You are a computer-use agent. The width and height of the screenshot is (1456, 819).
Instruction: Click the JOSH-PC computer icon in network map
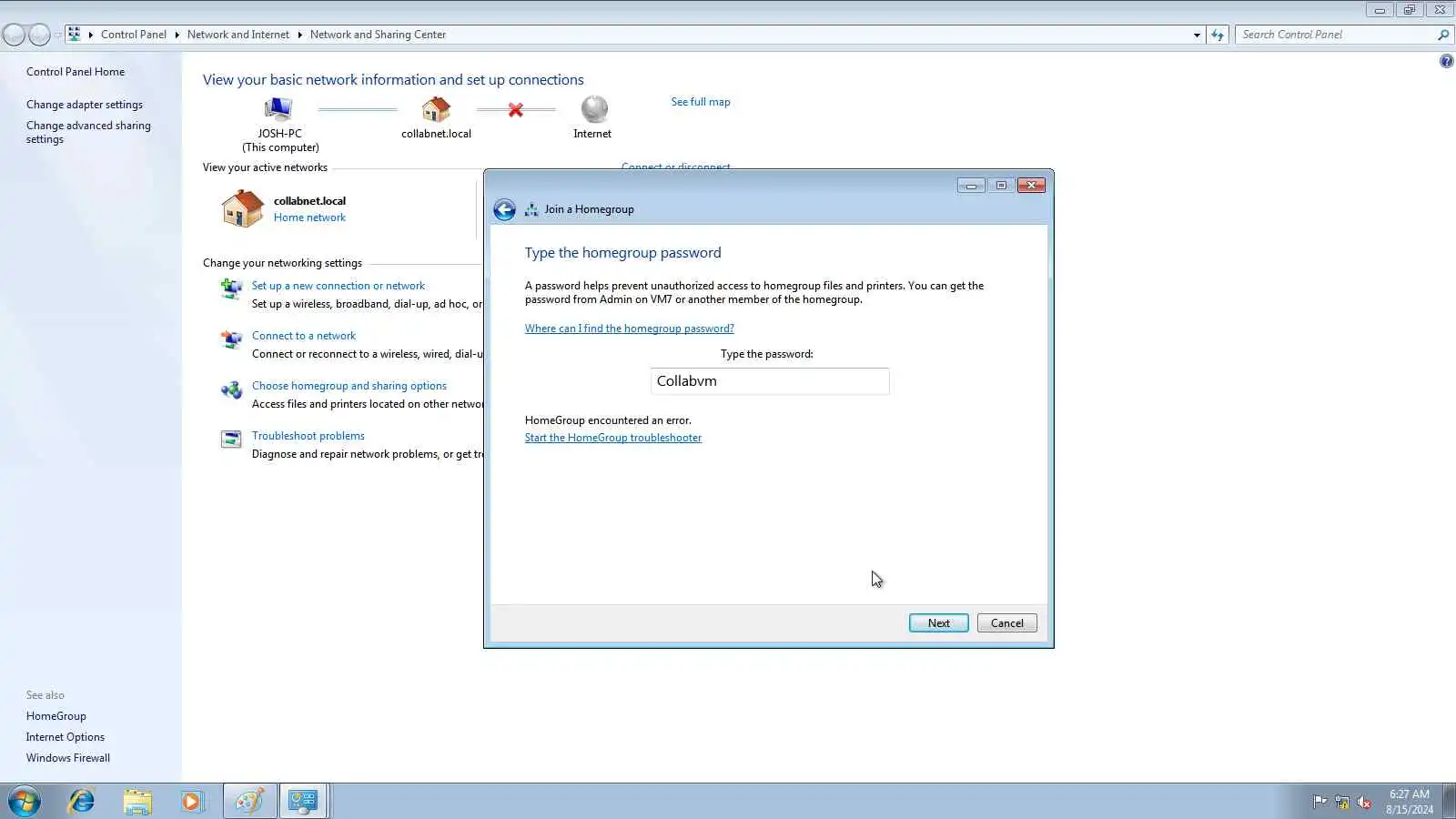(x=278, y=109)
